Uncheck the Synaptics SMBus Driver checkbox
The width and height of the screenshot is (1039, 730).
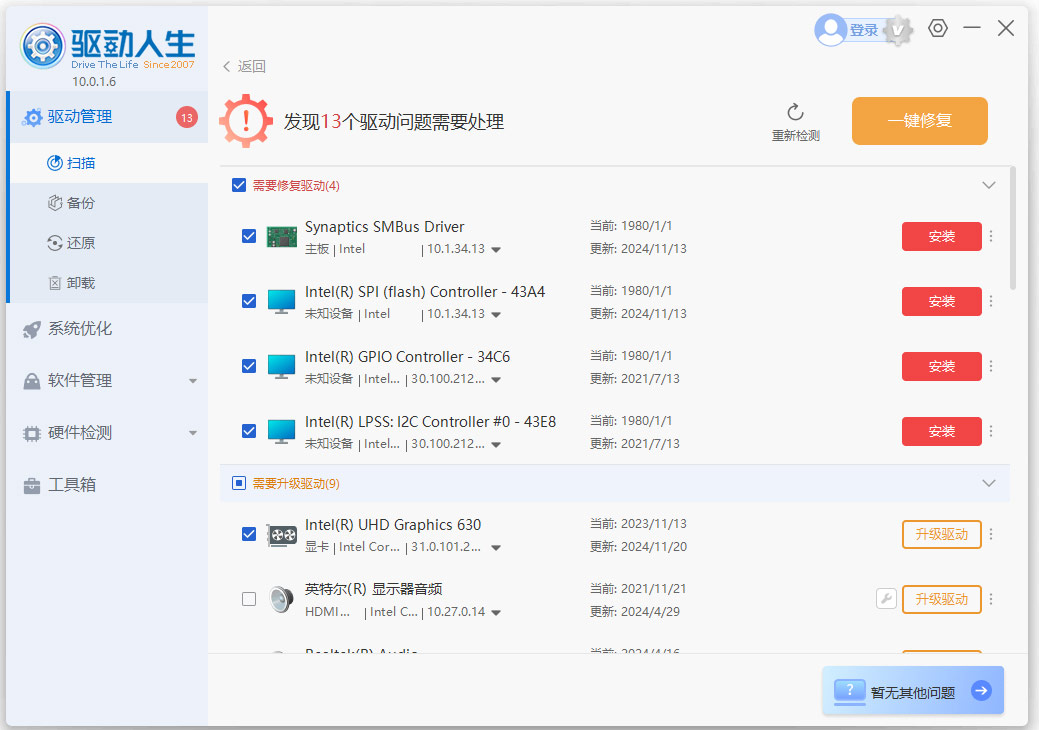248,236
